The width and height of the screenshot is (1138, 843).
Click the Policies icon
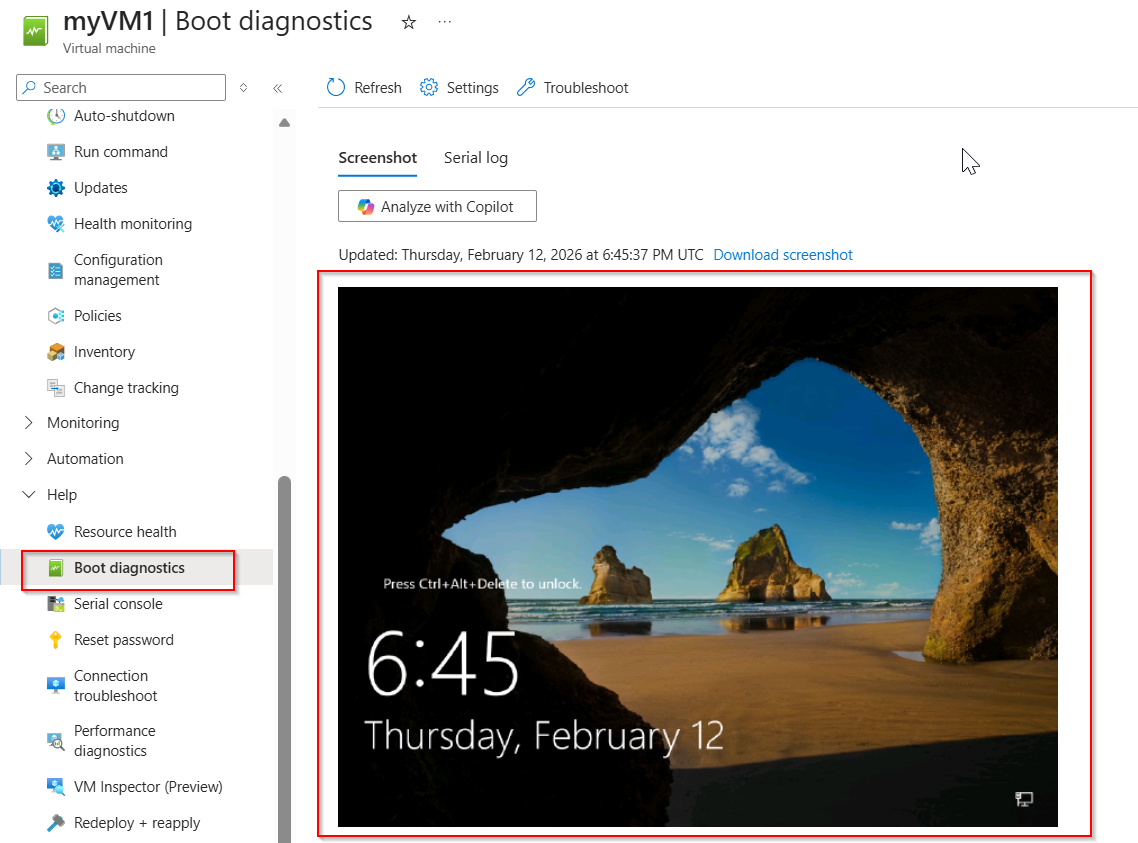point(56,316)
